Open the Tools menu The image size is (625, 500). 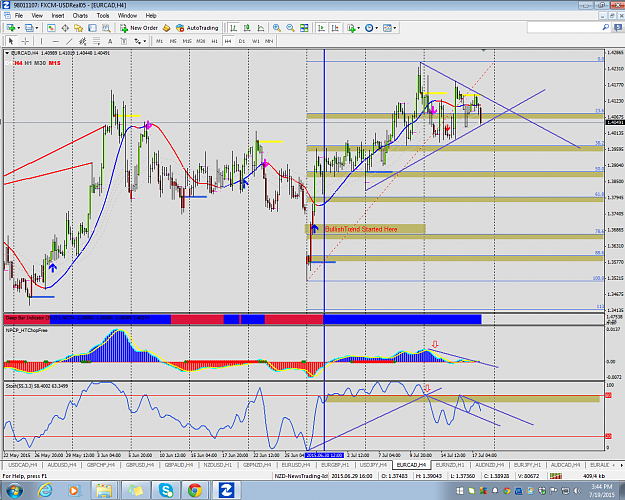[103, 16]
